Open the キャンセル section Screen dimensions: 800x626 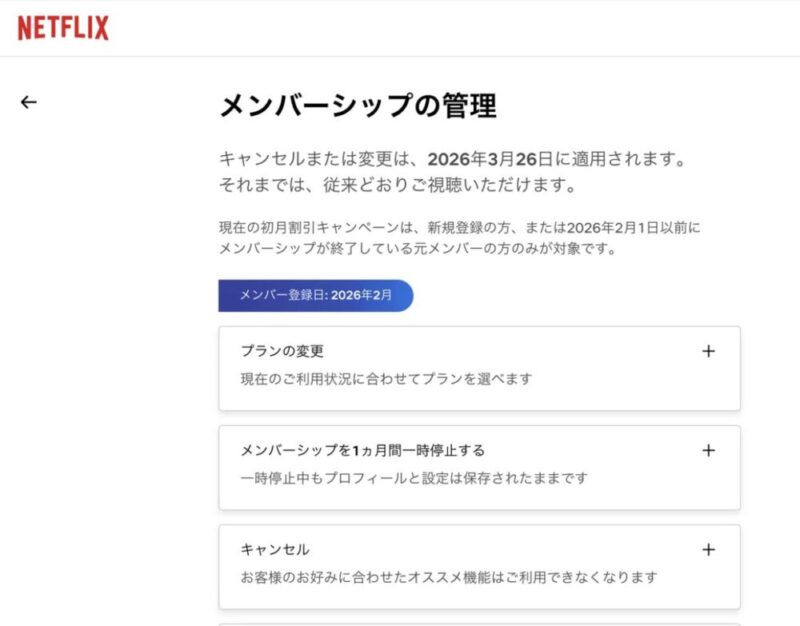pyautogui.click(x=275, y=549)
